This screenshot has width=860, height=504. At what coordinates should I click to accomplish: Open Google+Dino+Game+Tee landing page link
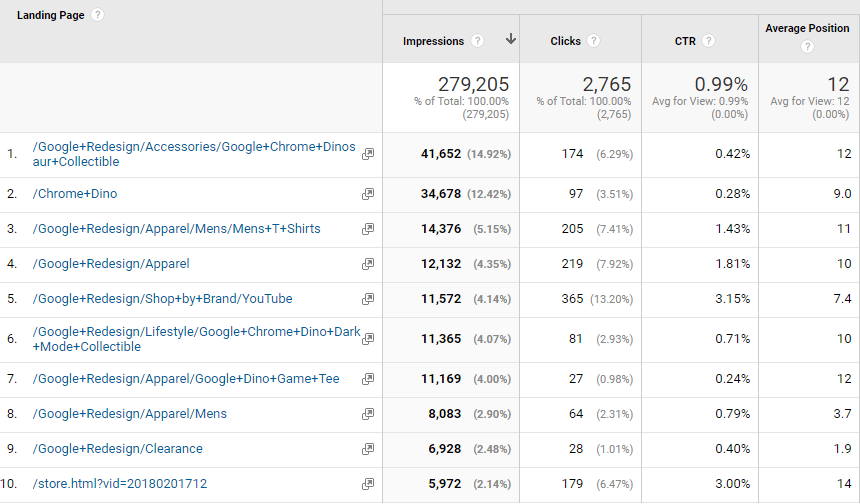[186, 379]
